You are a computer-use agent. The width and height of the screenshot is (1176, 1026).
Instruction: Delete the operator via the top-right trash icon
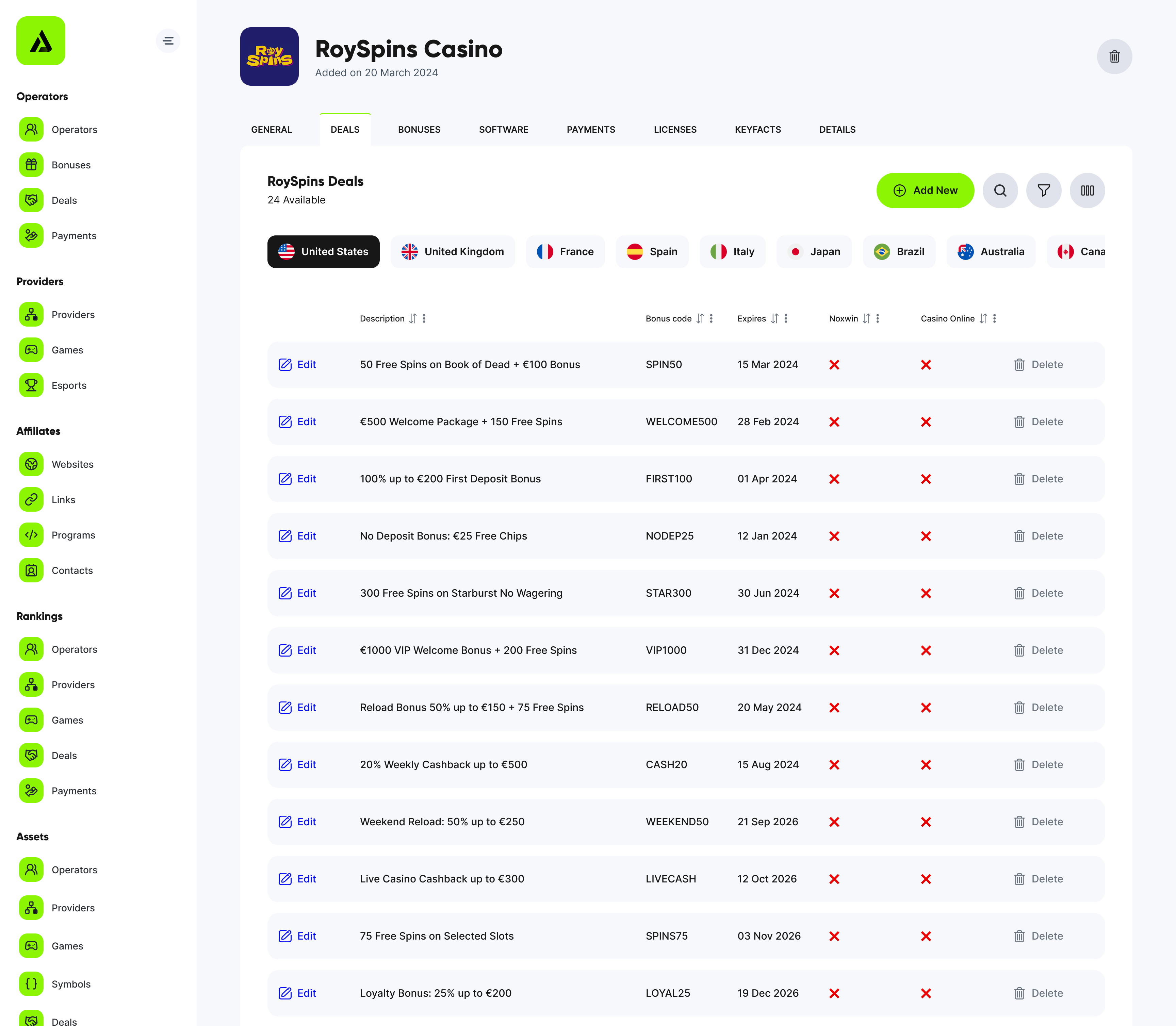click(x=1114, y=56)
